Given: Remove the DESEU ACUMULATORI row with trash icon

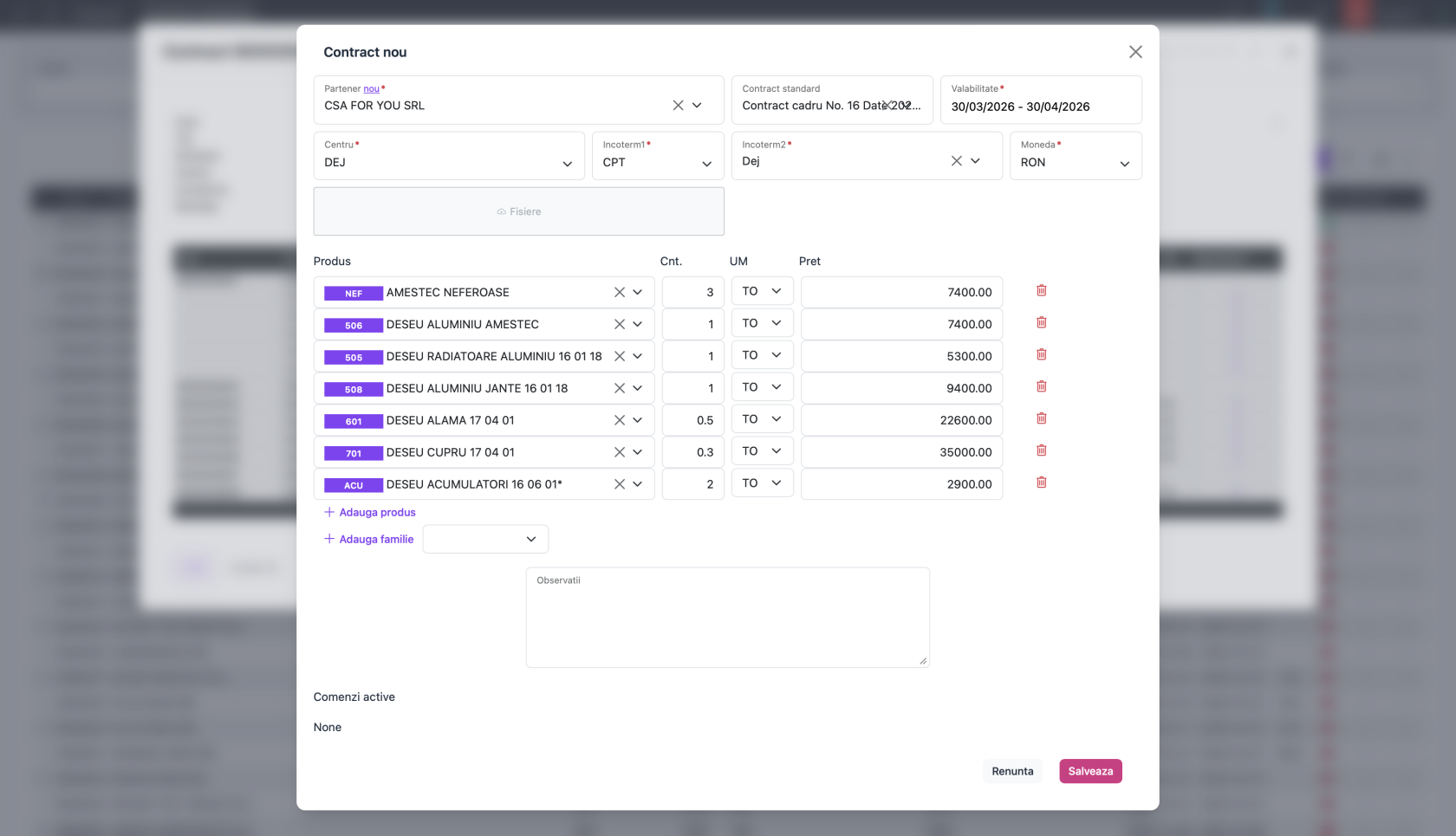Looking at the screenshot, I should click(1042, 483).
